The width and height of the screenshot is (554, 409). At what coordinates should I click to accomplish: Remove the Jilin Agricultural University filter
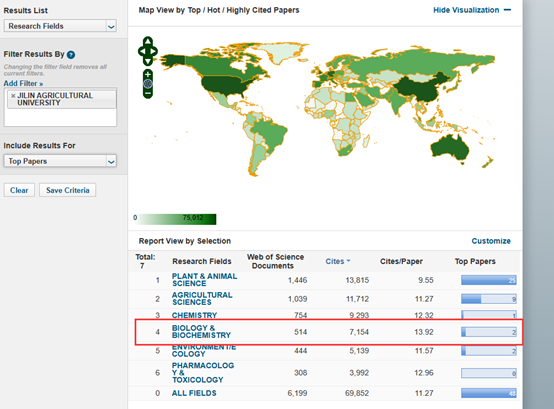coord(13,96)
